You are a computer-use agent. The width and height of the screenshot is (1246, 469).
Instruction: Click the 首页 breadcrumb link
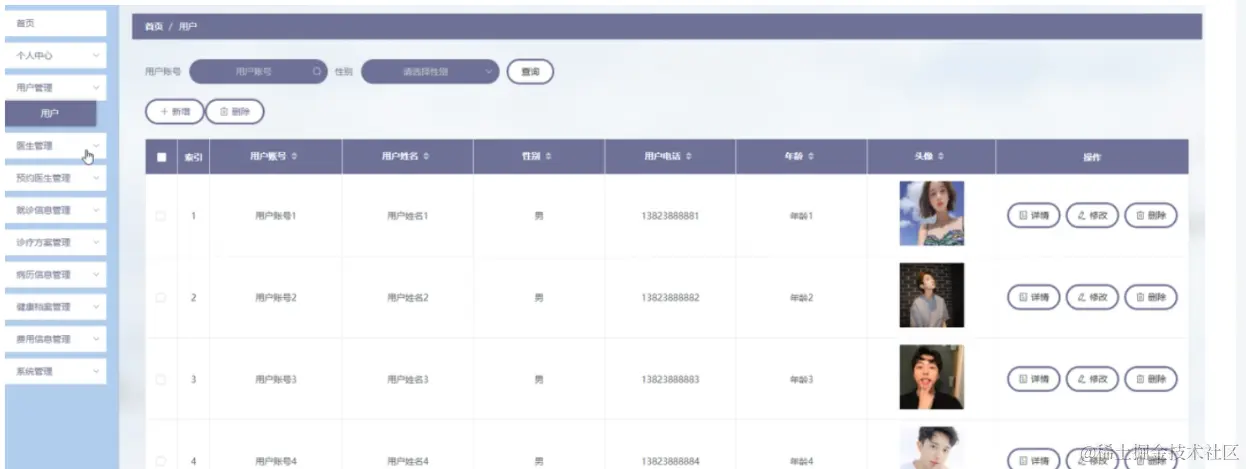coord(153,27)
